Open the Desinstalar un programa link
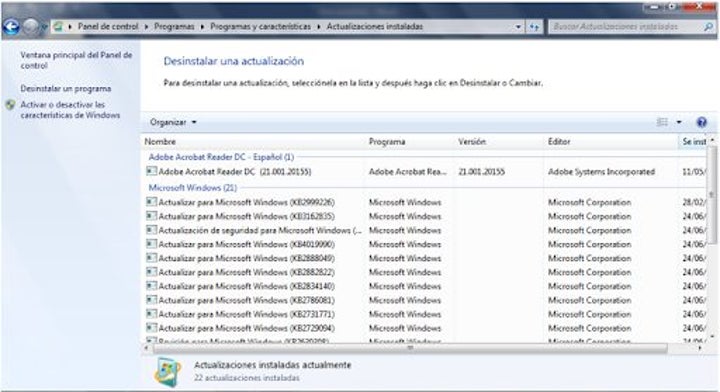This screenshot has height=392, width=720. pyautogui.click(x=66, y=88)
